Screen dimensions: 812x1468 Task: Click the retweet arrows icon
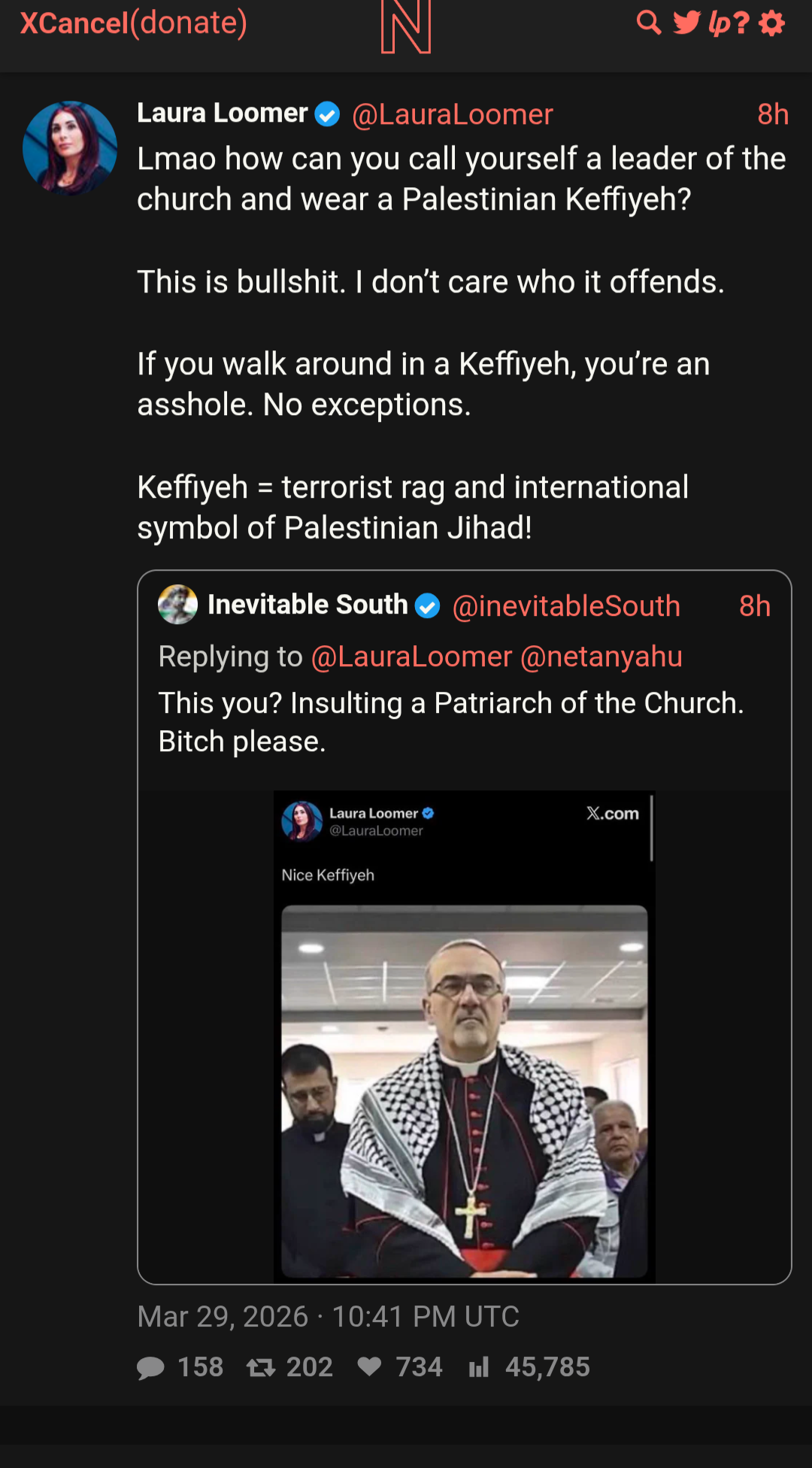[x=261, y=1367]
